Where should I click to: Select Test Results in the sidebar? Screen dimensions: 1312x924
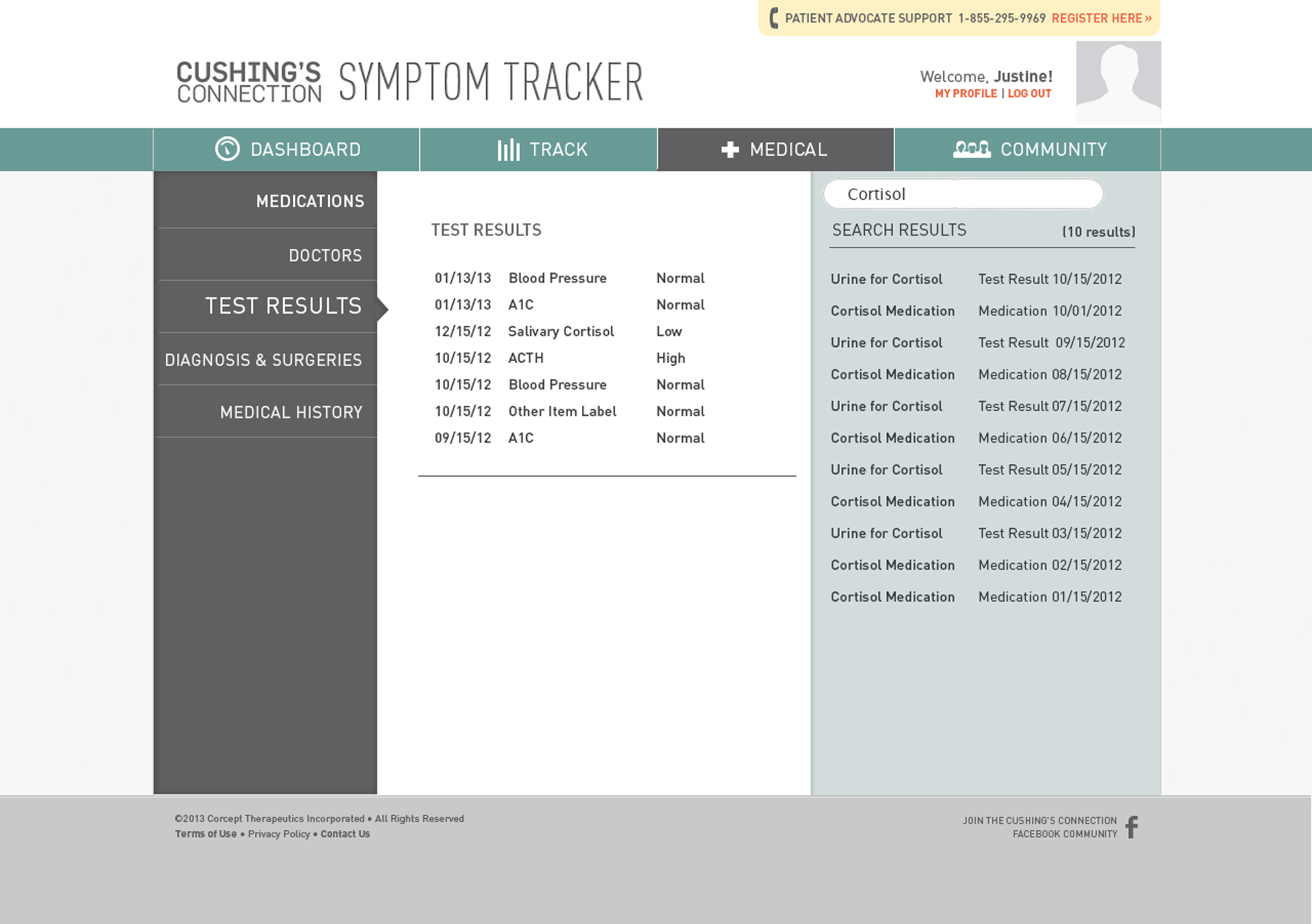266,306
